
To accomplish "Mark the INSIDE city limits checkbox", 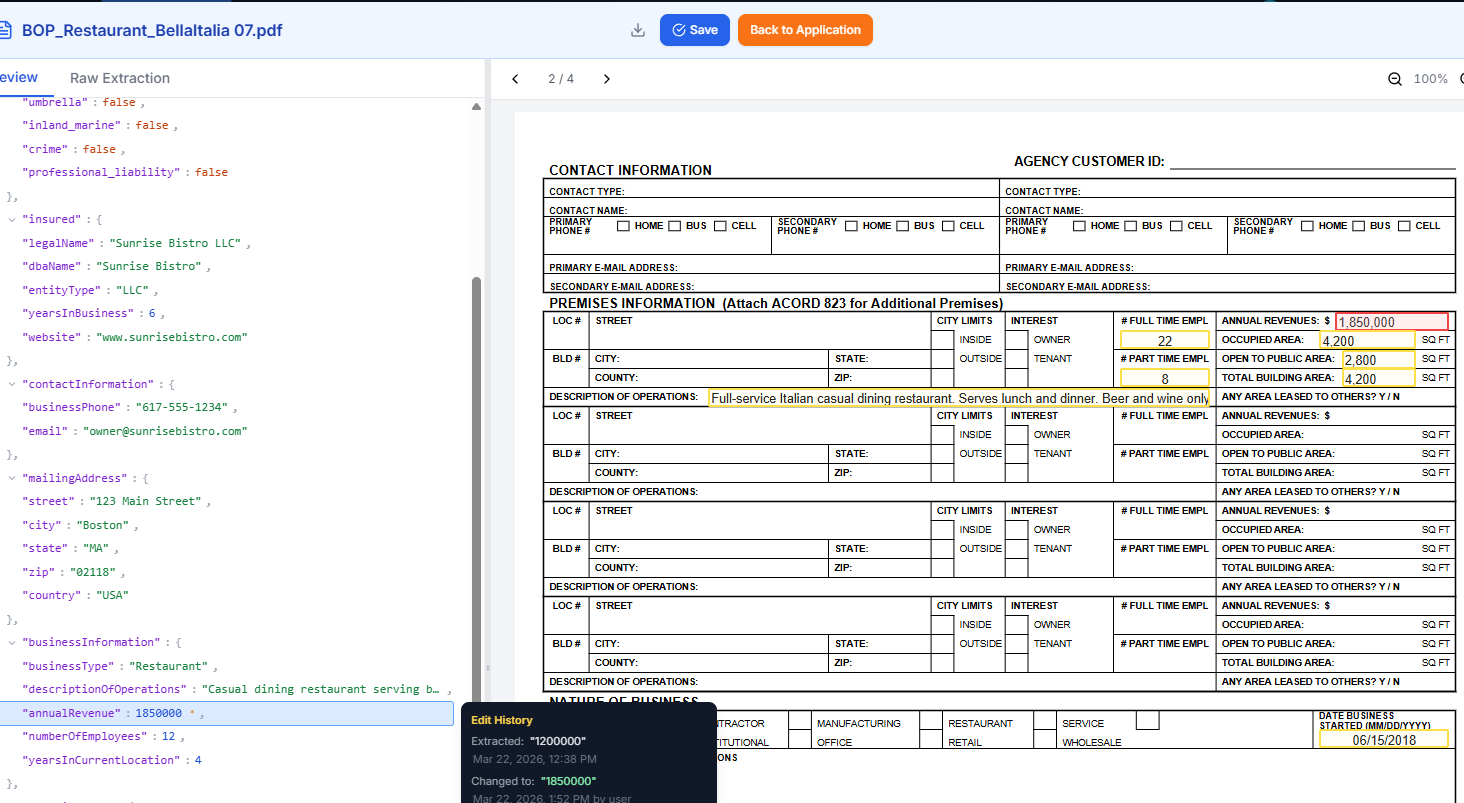I will pyautogui.click(x=941, y=339).
